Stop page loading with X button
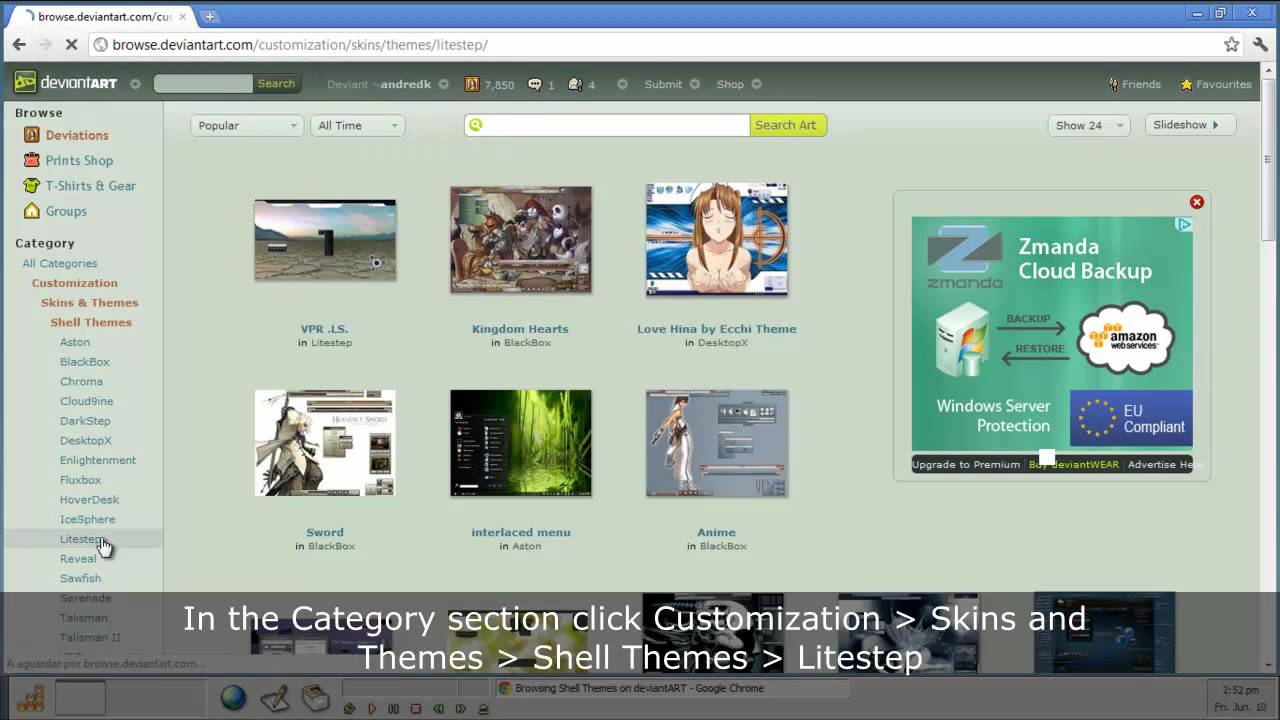This screenshot has width=1280, height=720. point(71,44)
